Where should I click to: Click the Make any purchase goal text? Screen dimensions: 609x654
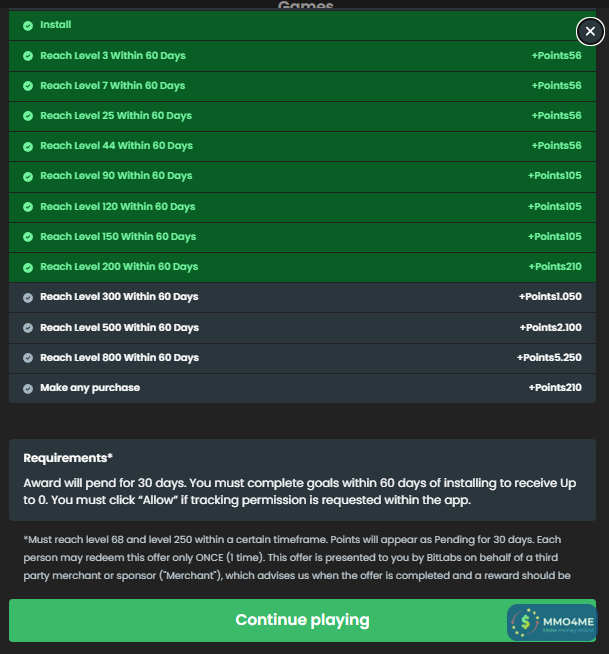90,388
